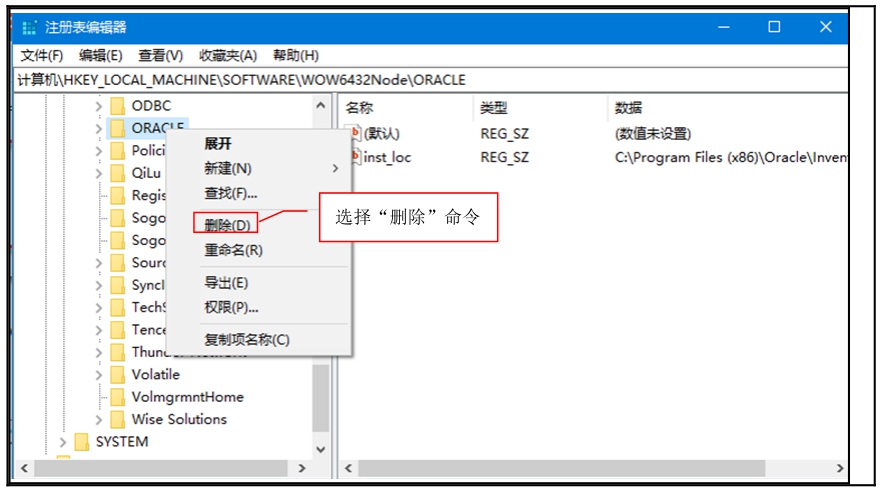This screenshot has width=887, height=500.
Task: Select the Volatile tree item
Action: point(156,374)
